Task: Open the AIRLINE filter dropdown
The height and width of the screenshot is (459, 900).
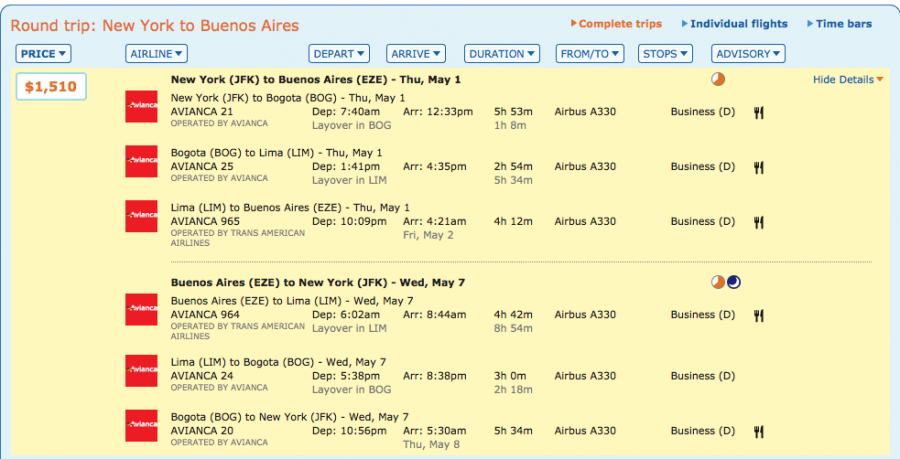Action: click(x=156, y=54)
